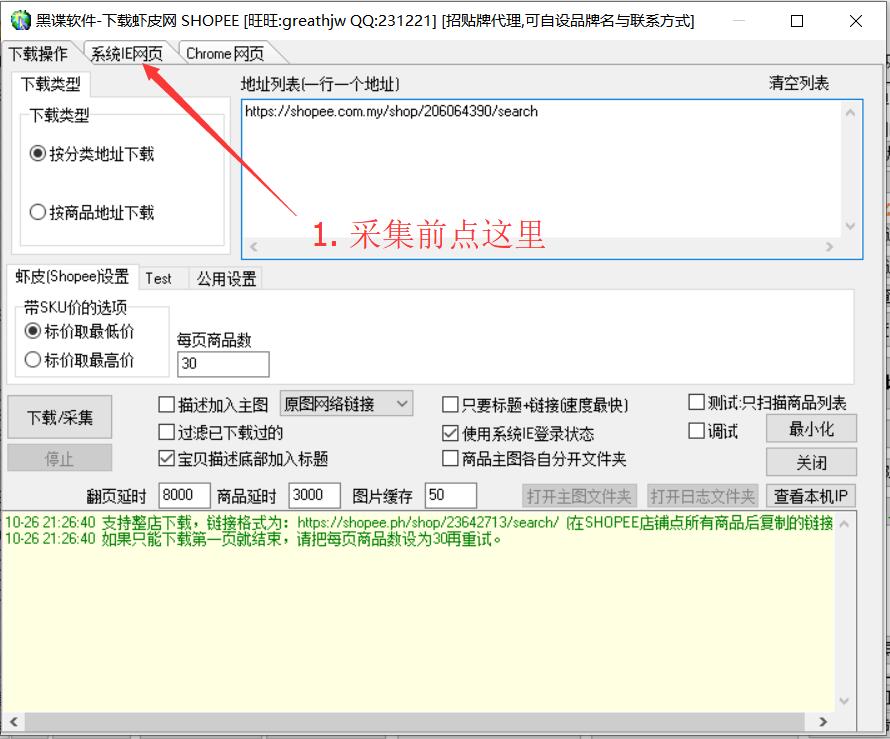Click 查看本机IP button
This screenshot has width=890, height=739.
[x=811, y=497]
